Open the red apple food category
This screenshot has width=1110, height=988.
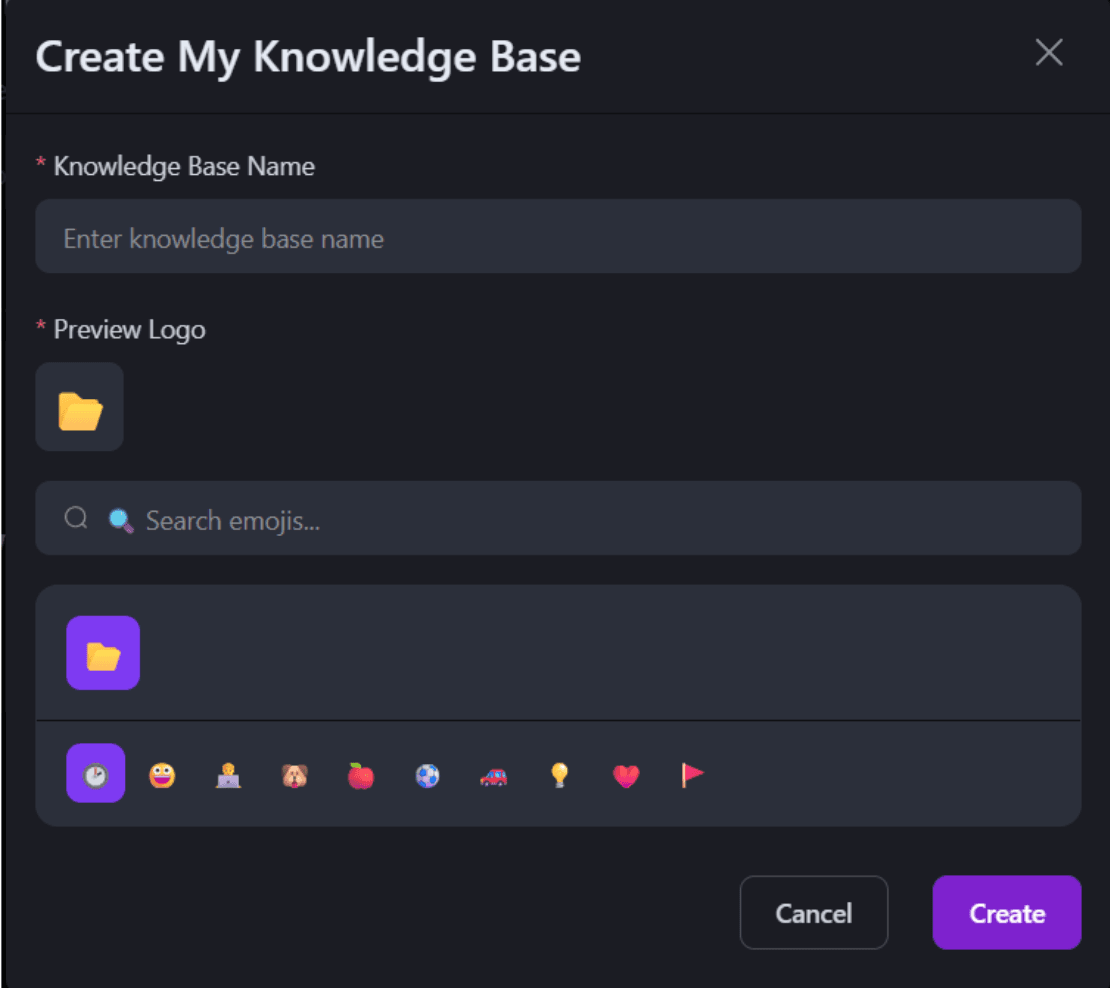360,775
